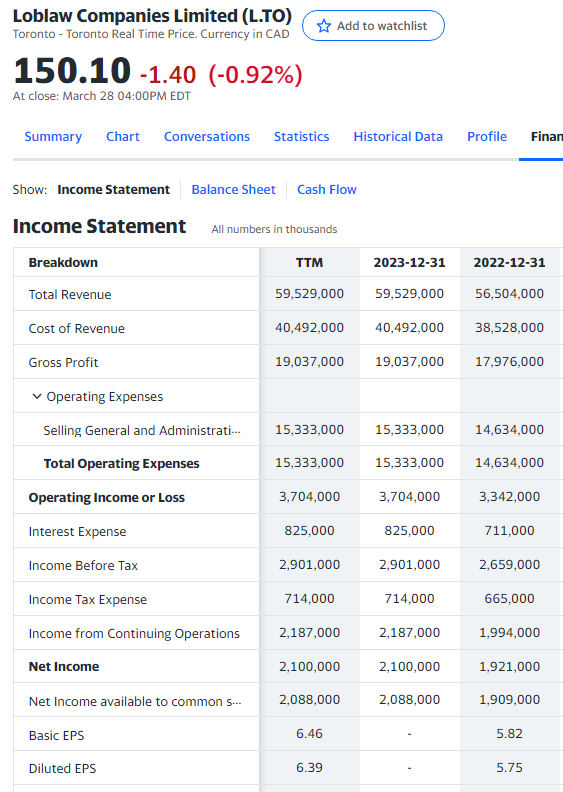This screenshot has height=792, width=563.
Task: Collapse the Operating Expenses chevron
Action: click(36, 397)
